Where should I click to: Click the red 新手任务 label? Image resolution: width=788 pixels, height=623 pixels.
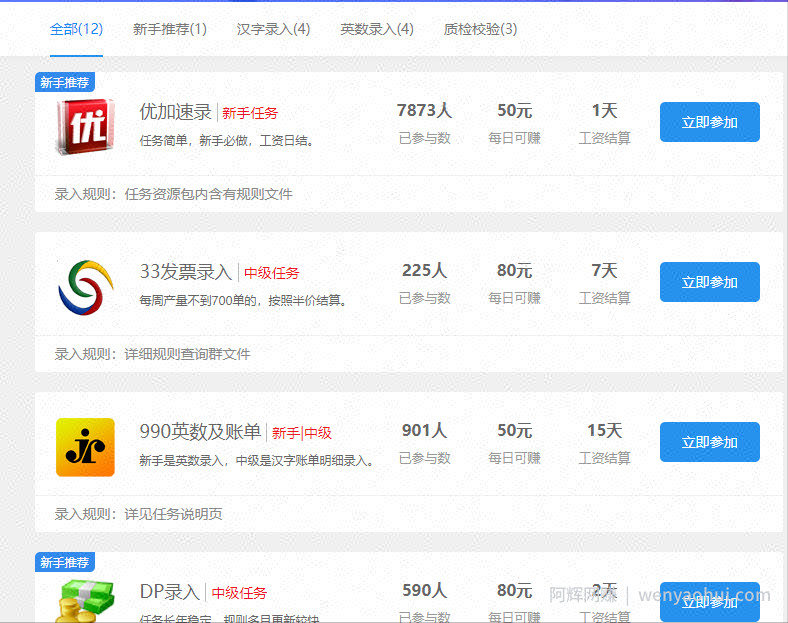tap(250, 113)
